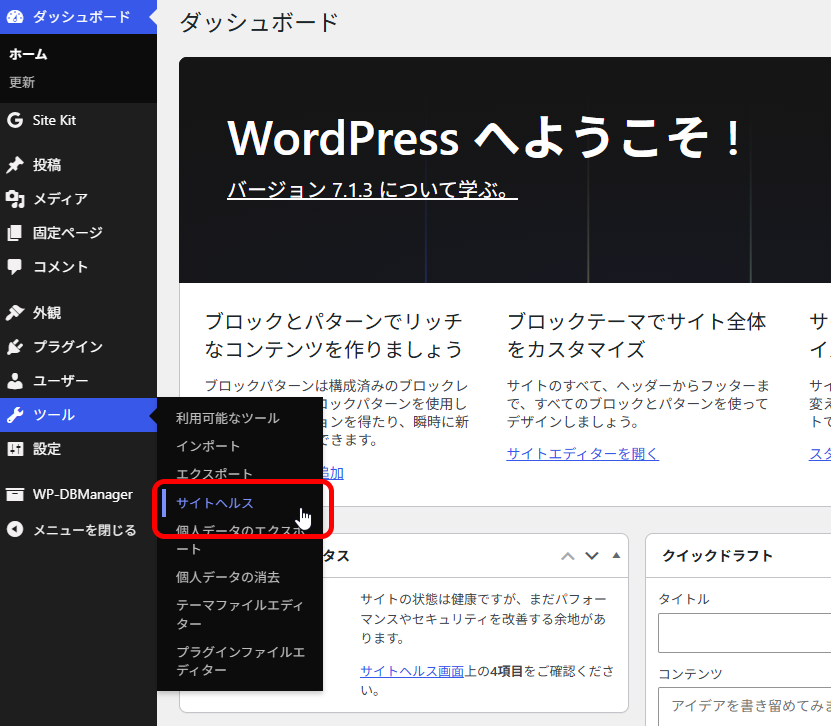831x726 pixels.
Task: Select テーマファイルエディター in the flyout
Action: tap(240, 614)
